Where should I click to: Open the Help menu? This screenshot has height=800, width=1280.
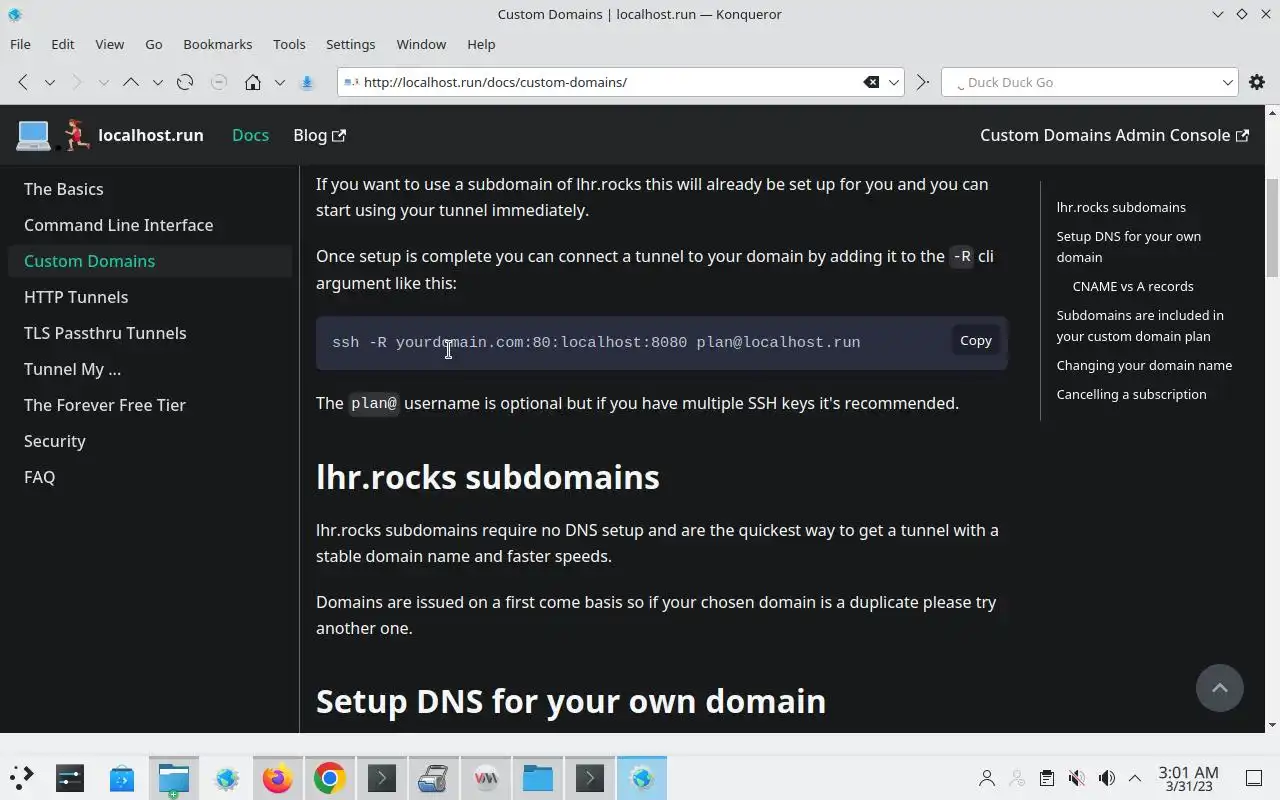tap(481, 44)
